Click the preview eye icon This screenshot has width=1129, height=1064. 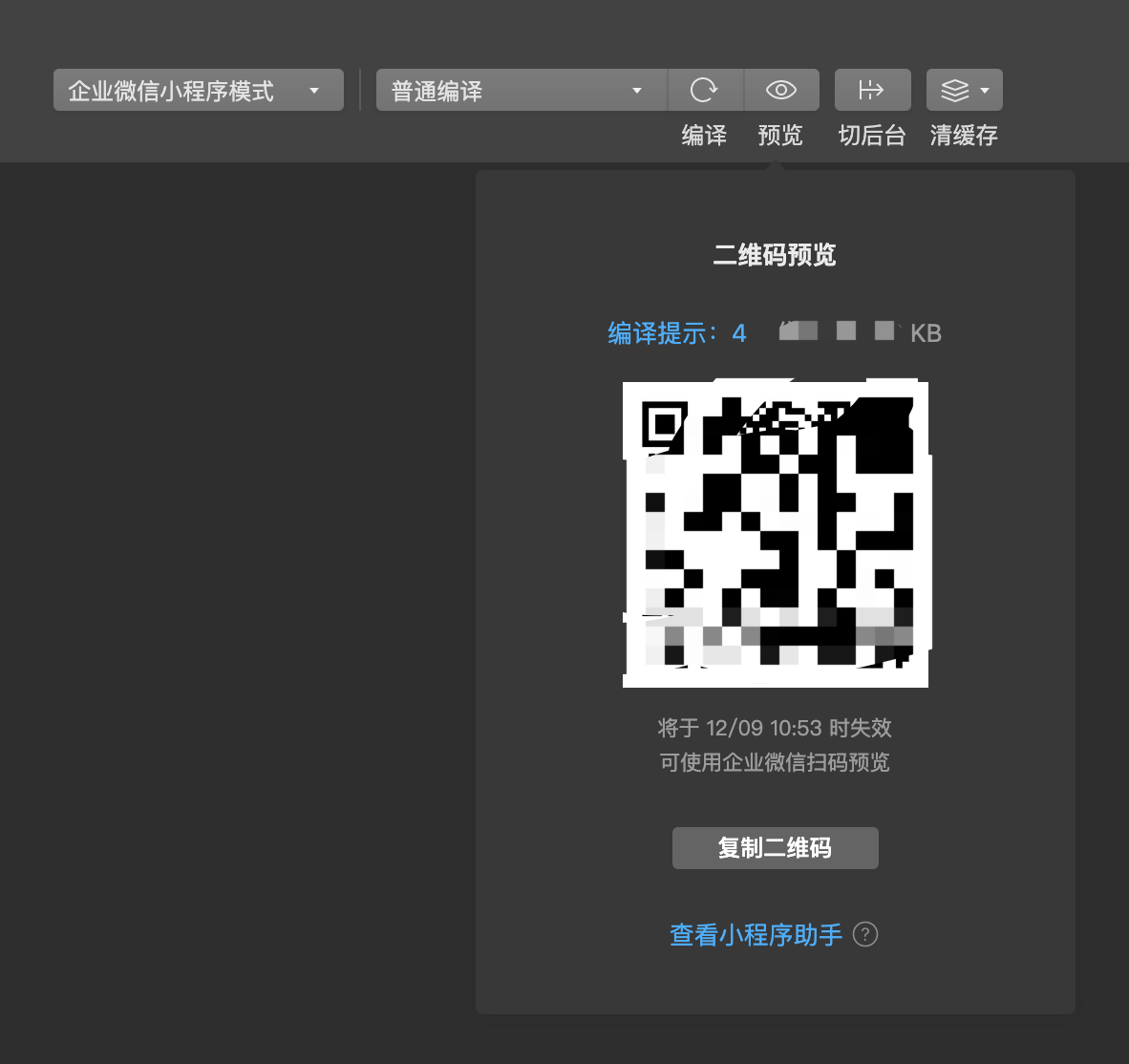781,90
